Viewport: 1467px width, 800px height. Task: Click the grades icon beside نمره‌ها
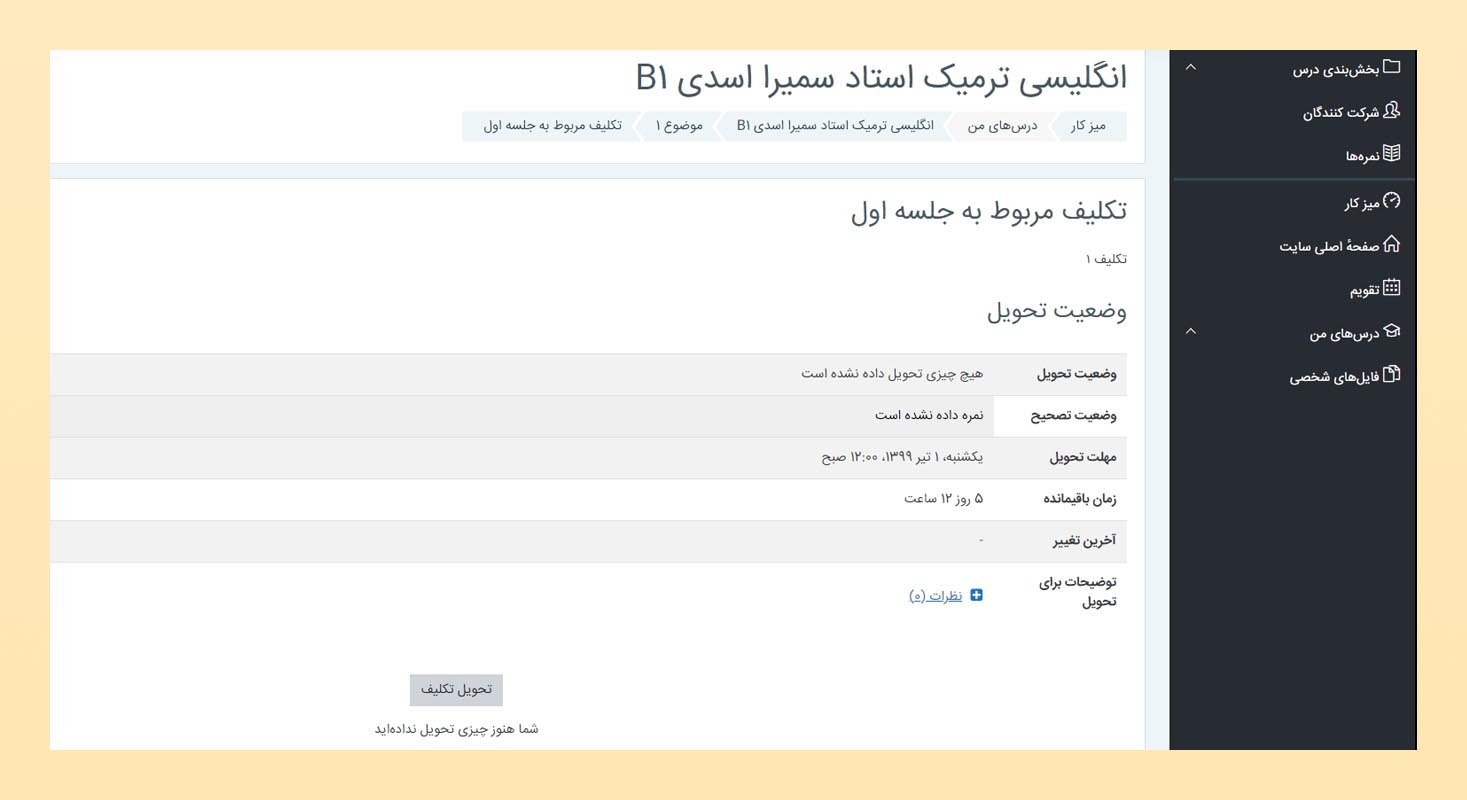click(x=1391, y=154)
